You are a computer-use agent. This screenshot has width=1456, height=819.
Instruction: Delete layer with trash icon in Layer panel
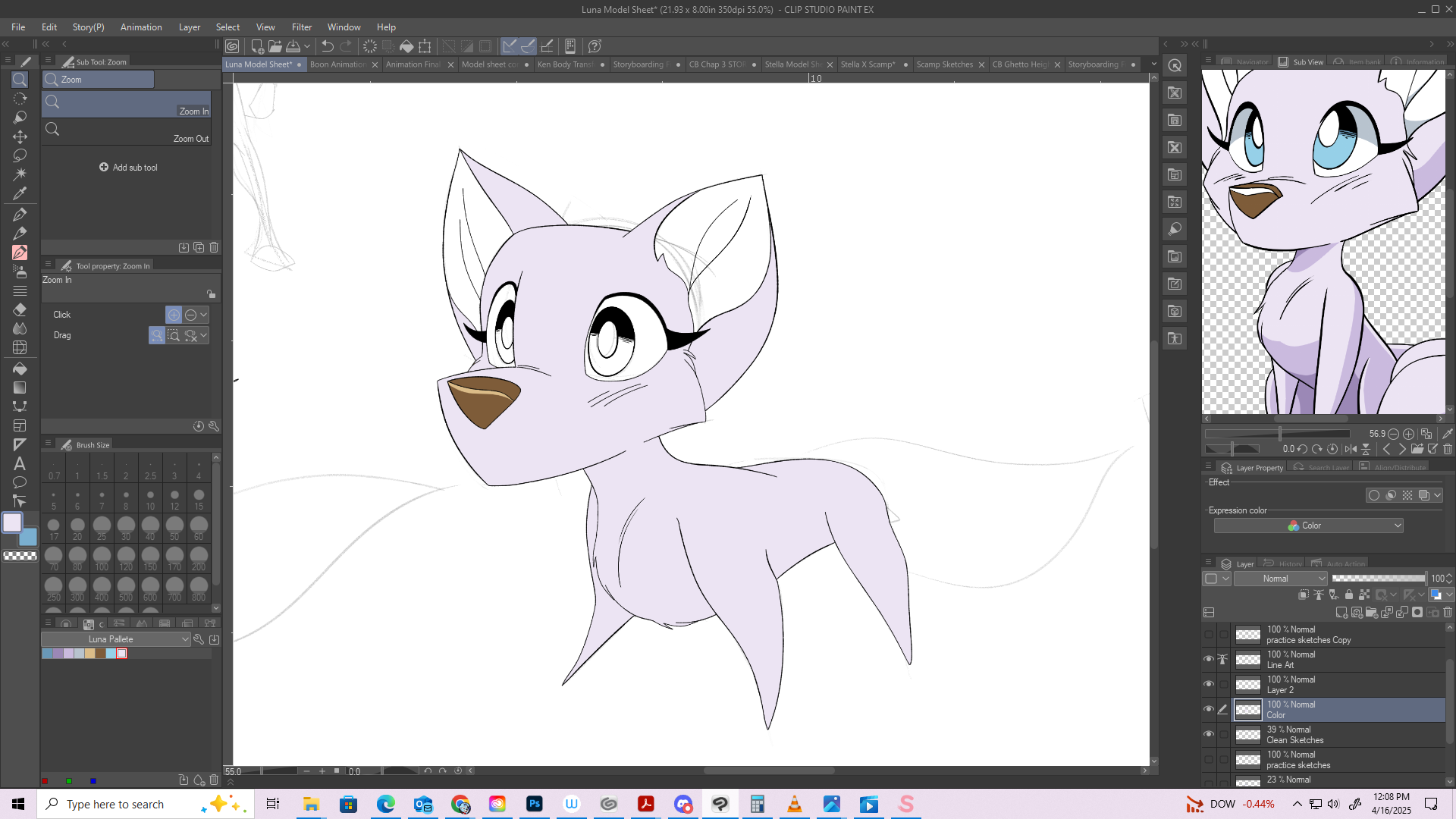[x=1448, y=612]
